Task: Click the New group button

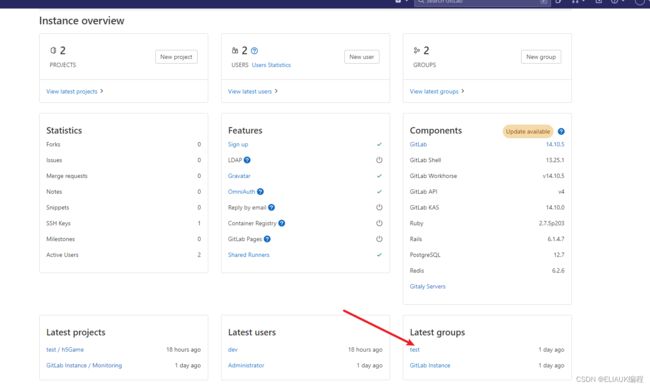Action: click(x=541, y=57)
